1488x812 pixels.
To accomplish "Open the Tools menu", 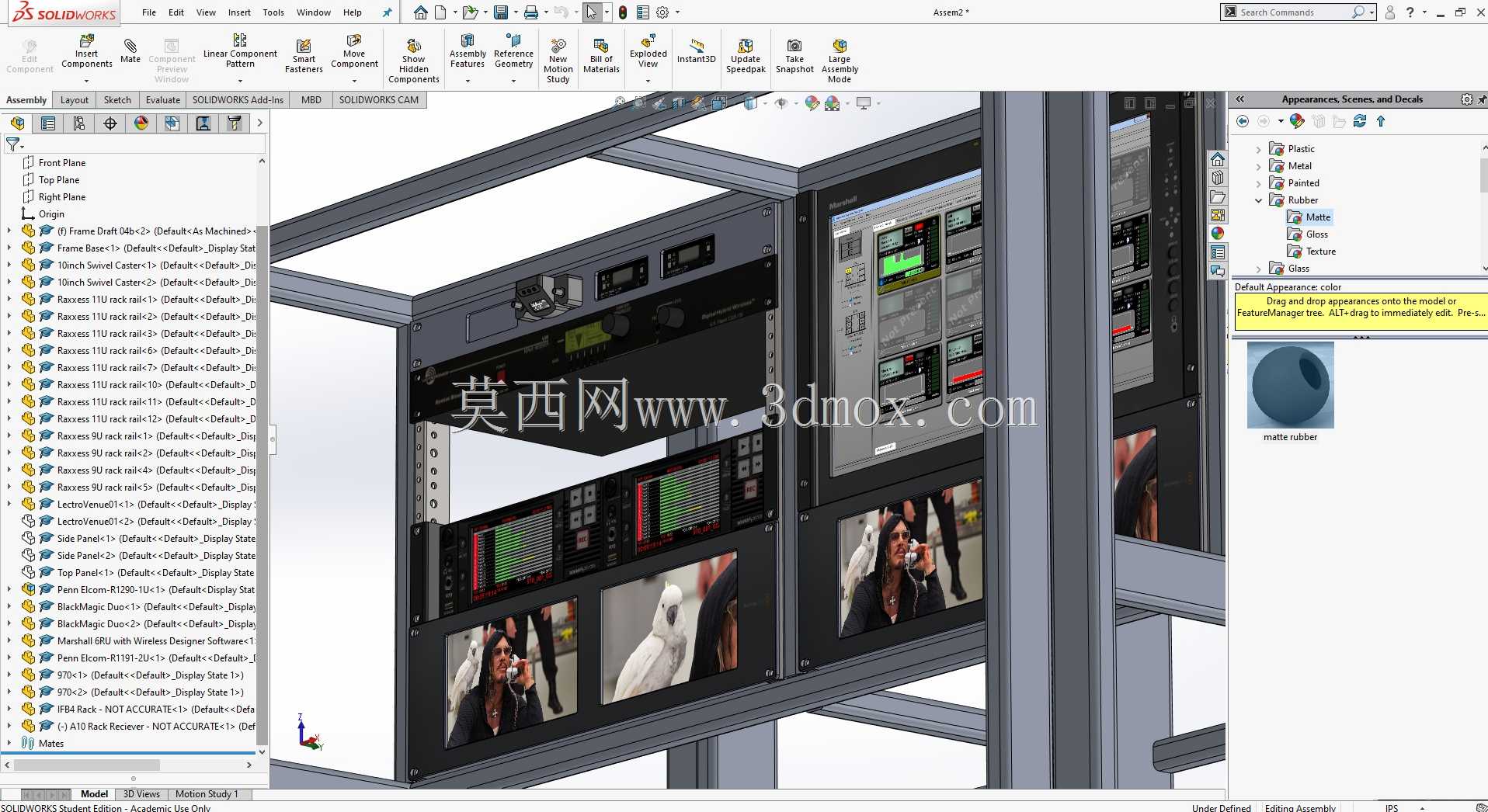I will click(273, 12).
